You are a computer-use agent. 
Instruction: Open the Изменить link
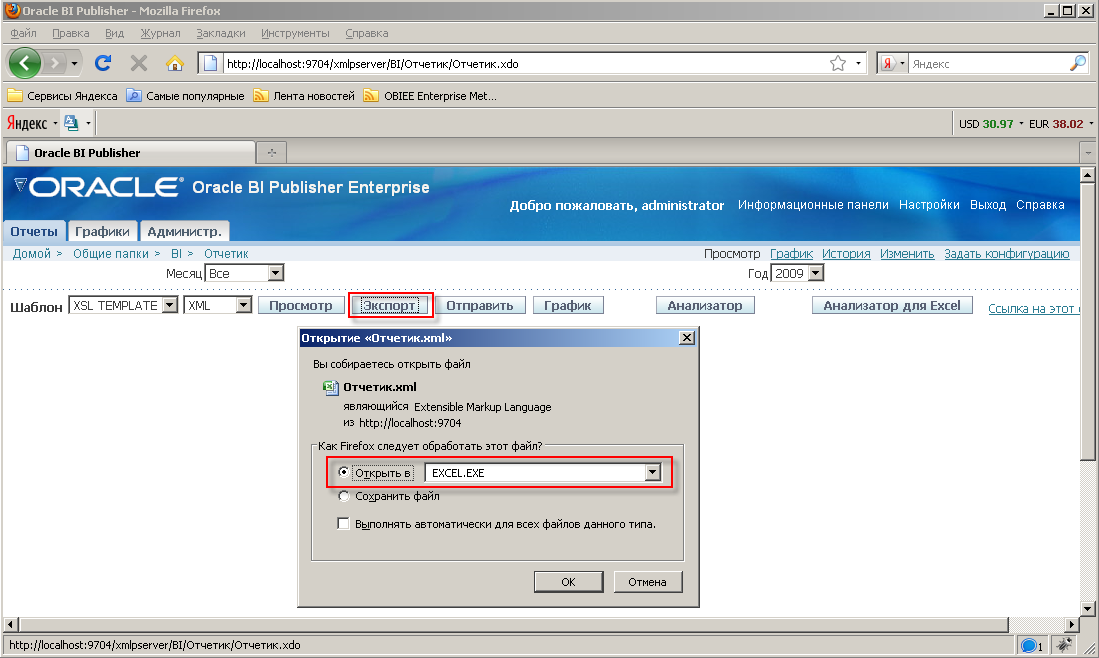907,254
